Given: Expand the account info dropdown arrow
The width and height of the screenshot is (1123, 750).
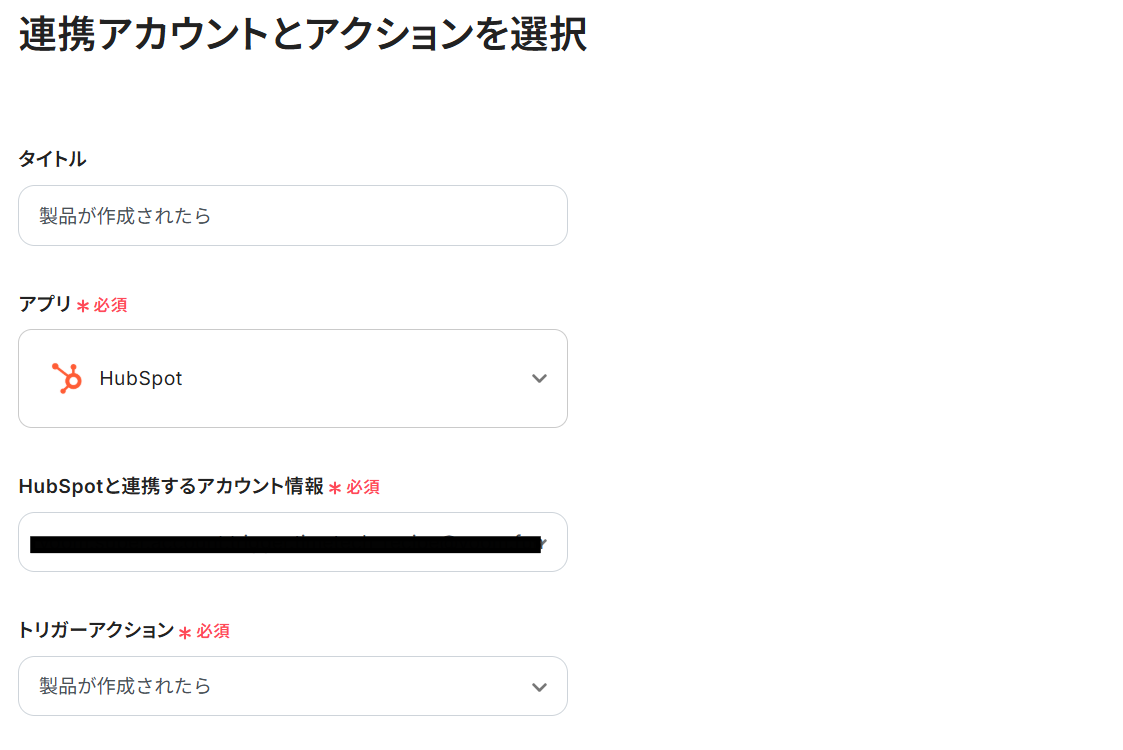Looking at the screenshot, I should (541, 544).
